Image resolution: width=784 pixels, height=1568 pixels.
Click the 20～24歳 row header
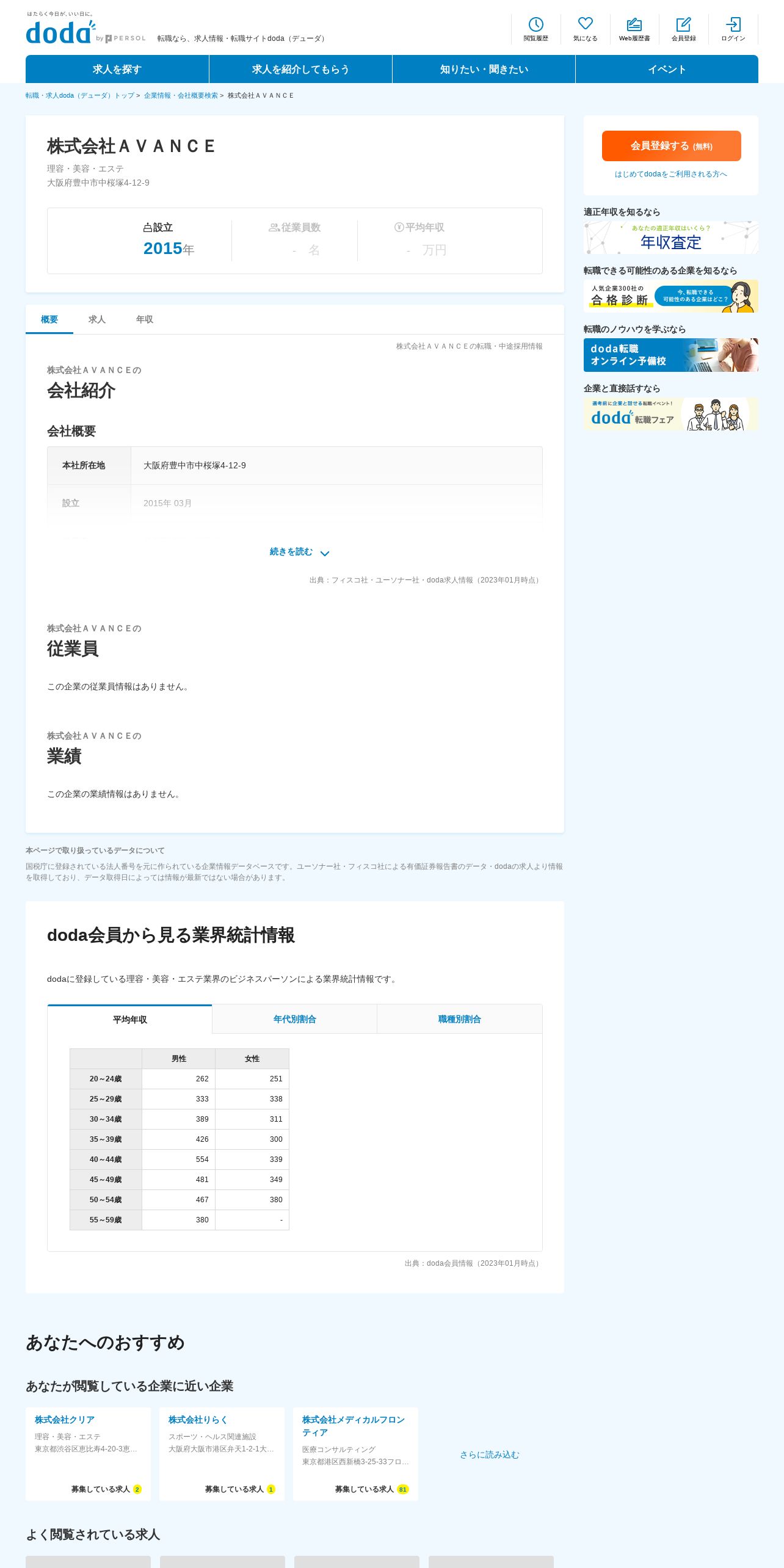click(x=106, y=1079)
